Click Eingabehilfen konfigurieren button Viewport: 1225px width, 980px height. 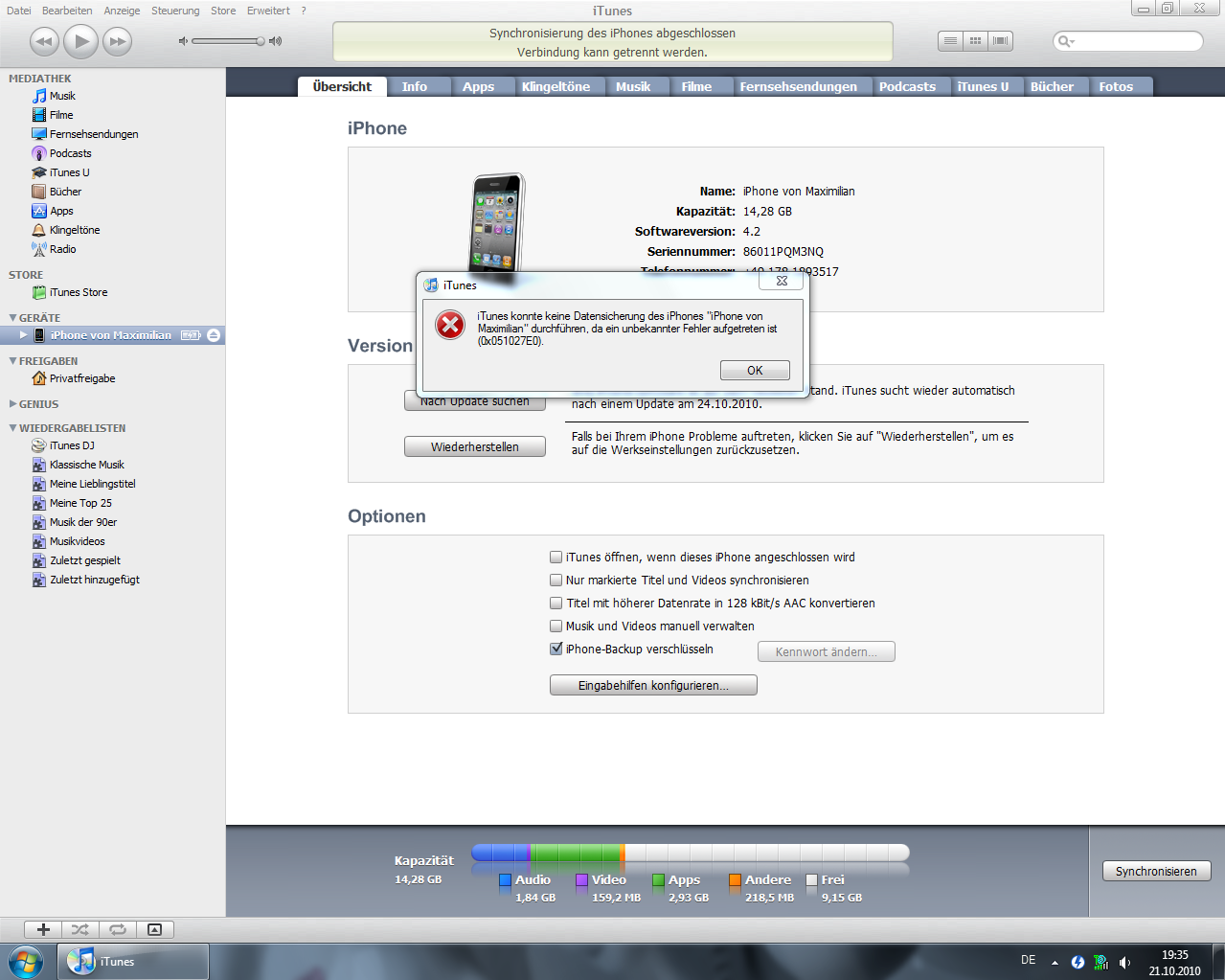click(x=653, y=686)
